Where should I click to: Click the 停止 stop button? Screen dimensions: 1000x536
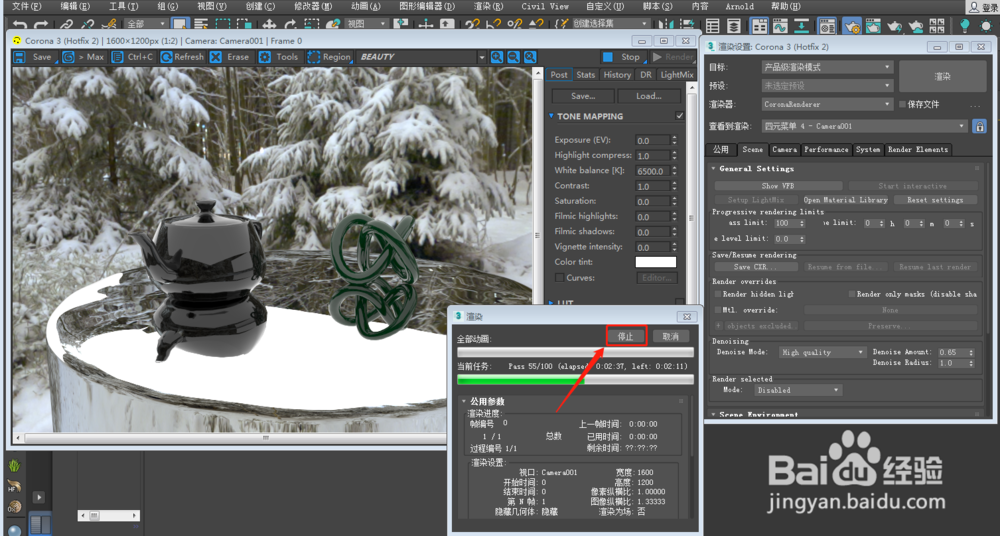click(x=626, y=336)
